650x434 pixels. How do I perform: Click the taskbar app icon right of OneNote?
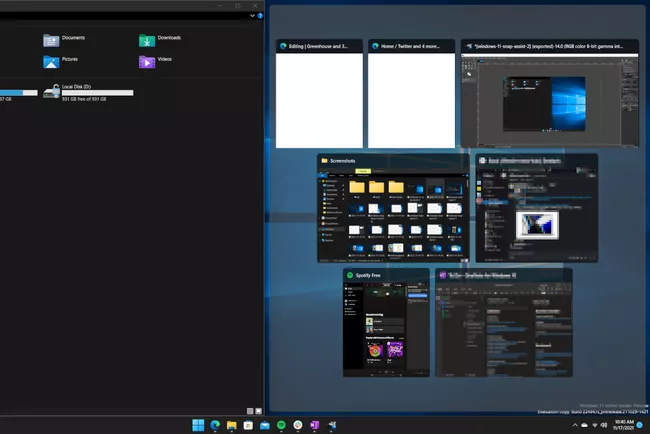(x=332, y=425)
